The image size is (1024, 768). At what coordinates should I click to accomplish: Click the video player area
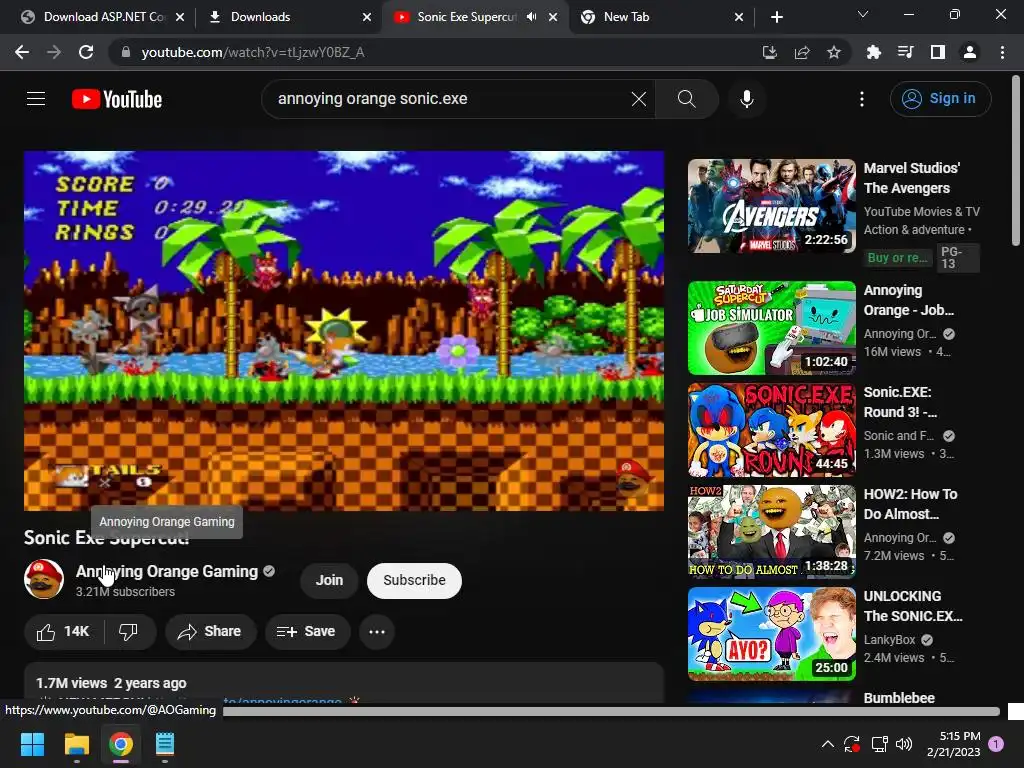pyautogui.click(x=344, y=330)
